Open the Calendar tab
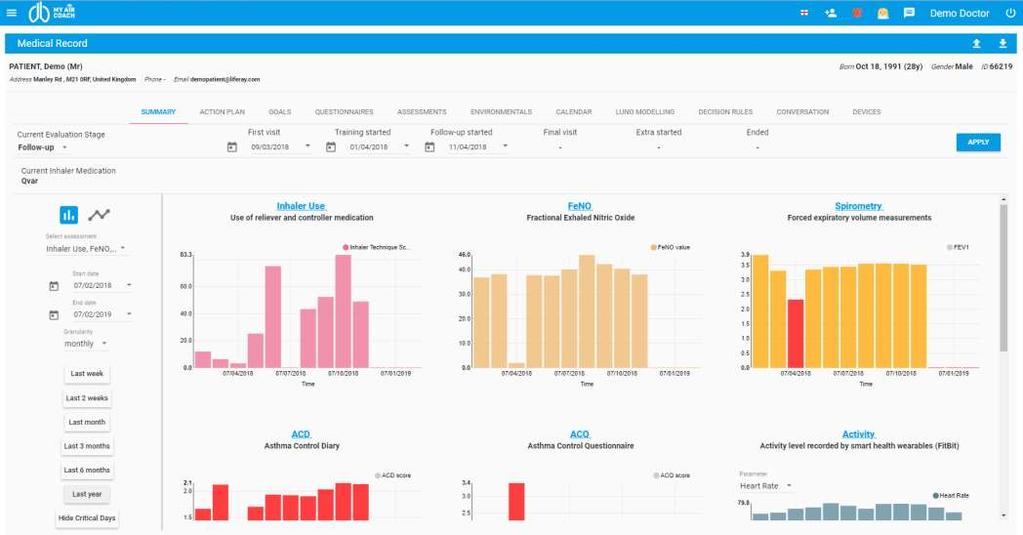Screen dimensions: 1023x535 click(573, 112)
